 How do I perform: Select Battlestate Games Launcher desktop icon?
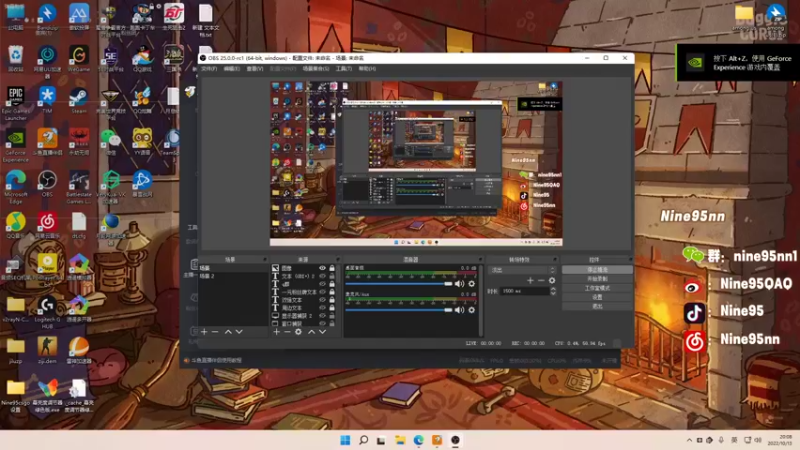click(79, 187)
